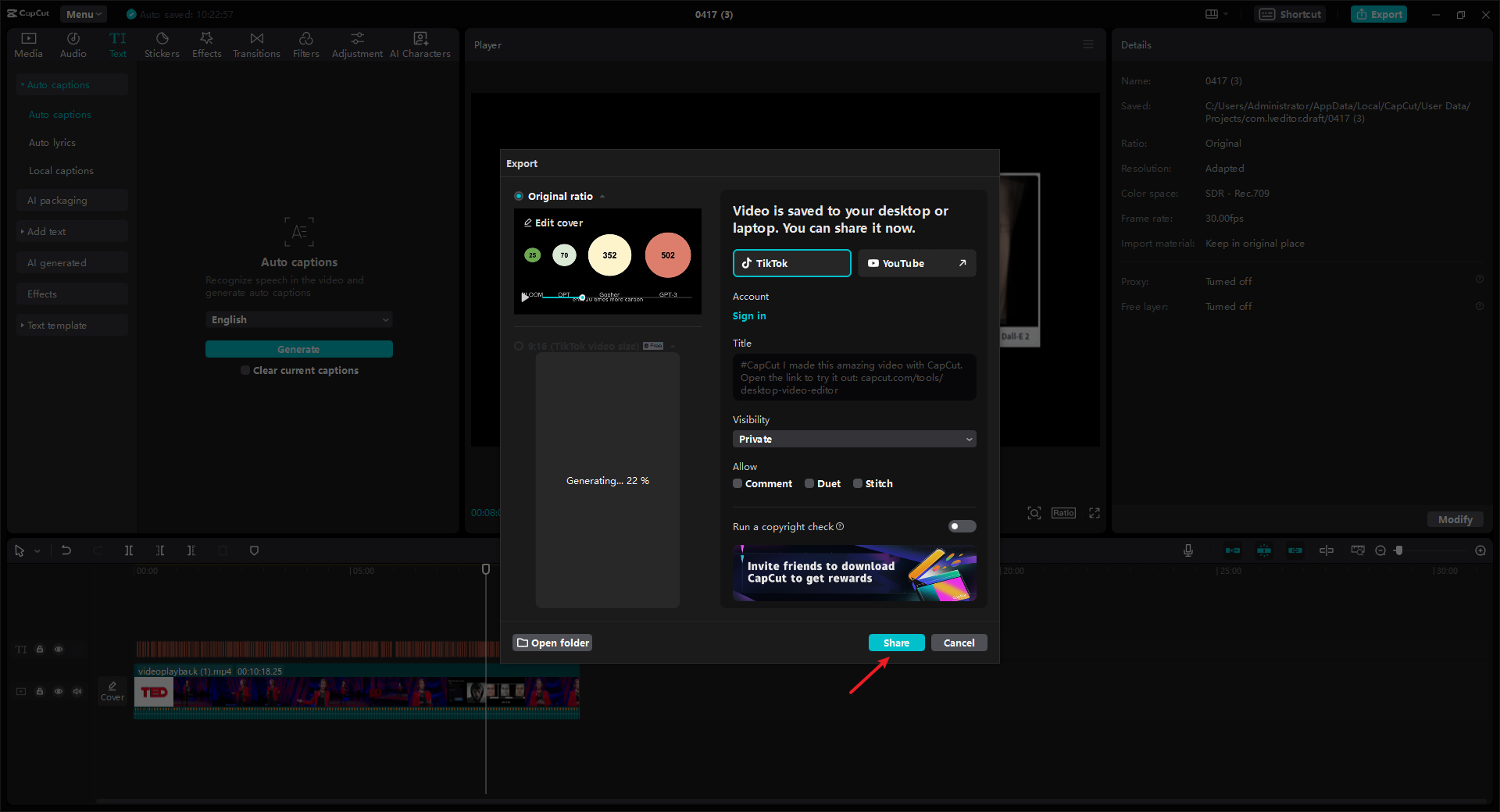Check the Clear current captions box
The image size is (1500, 812).
pyautogui.click(x=245, y=370)
